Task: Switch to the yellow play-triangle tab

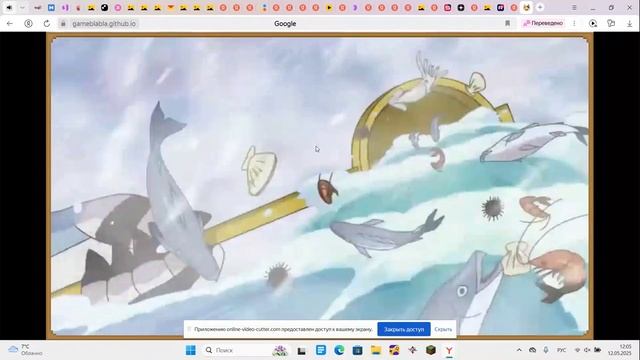Action: [x=329, y=7]
